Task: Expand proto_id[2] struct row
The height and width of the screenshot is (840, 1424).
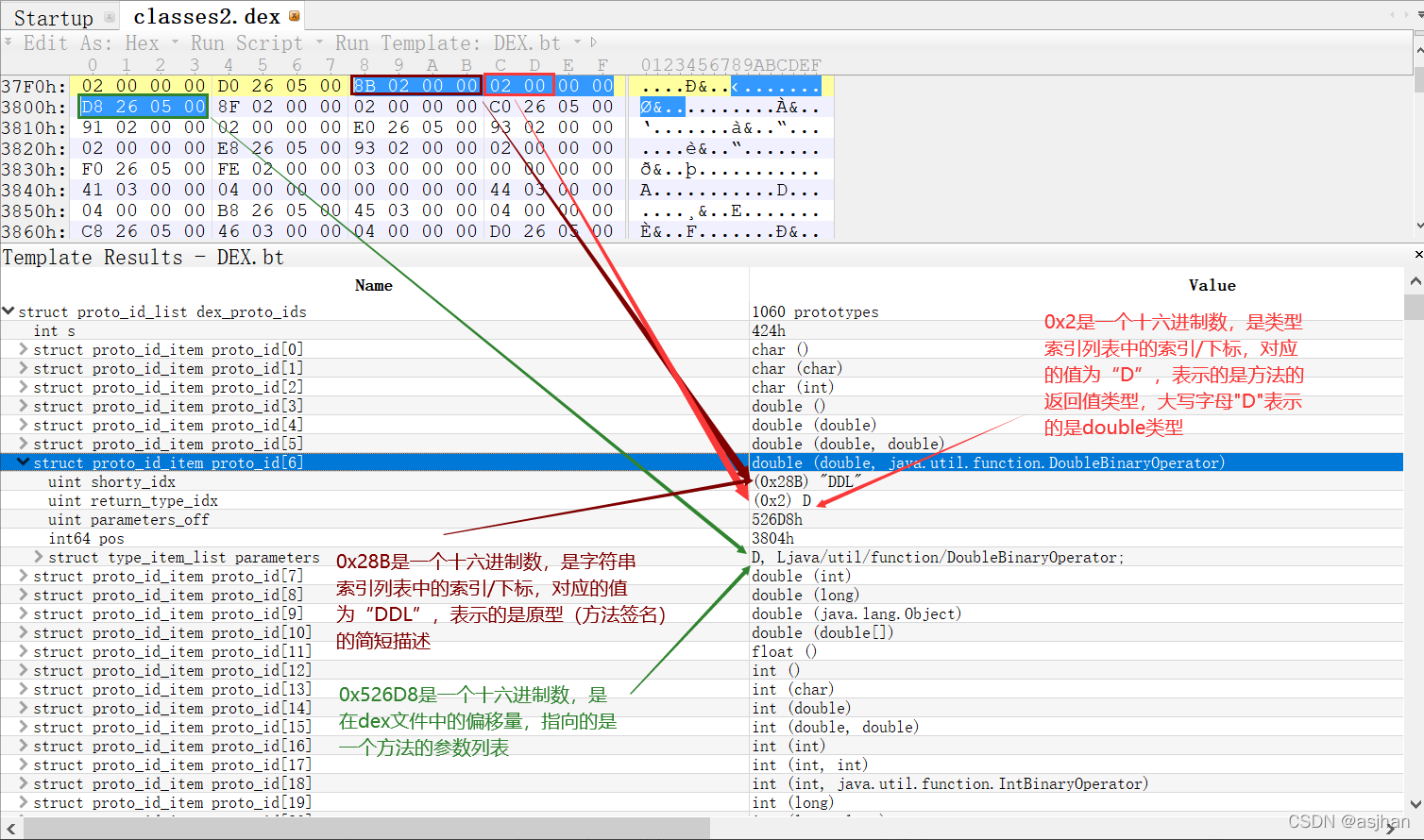Action: (24, 386)
